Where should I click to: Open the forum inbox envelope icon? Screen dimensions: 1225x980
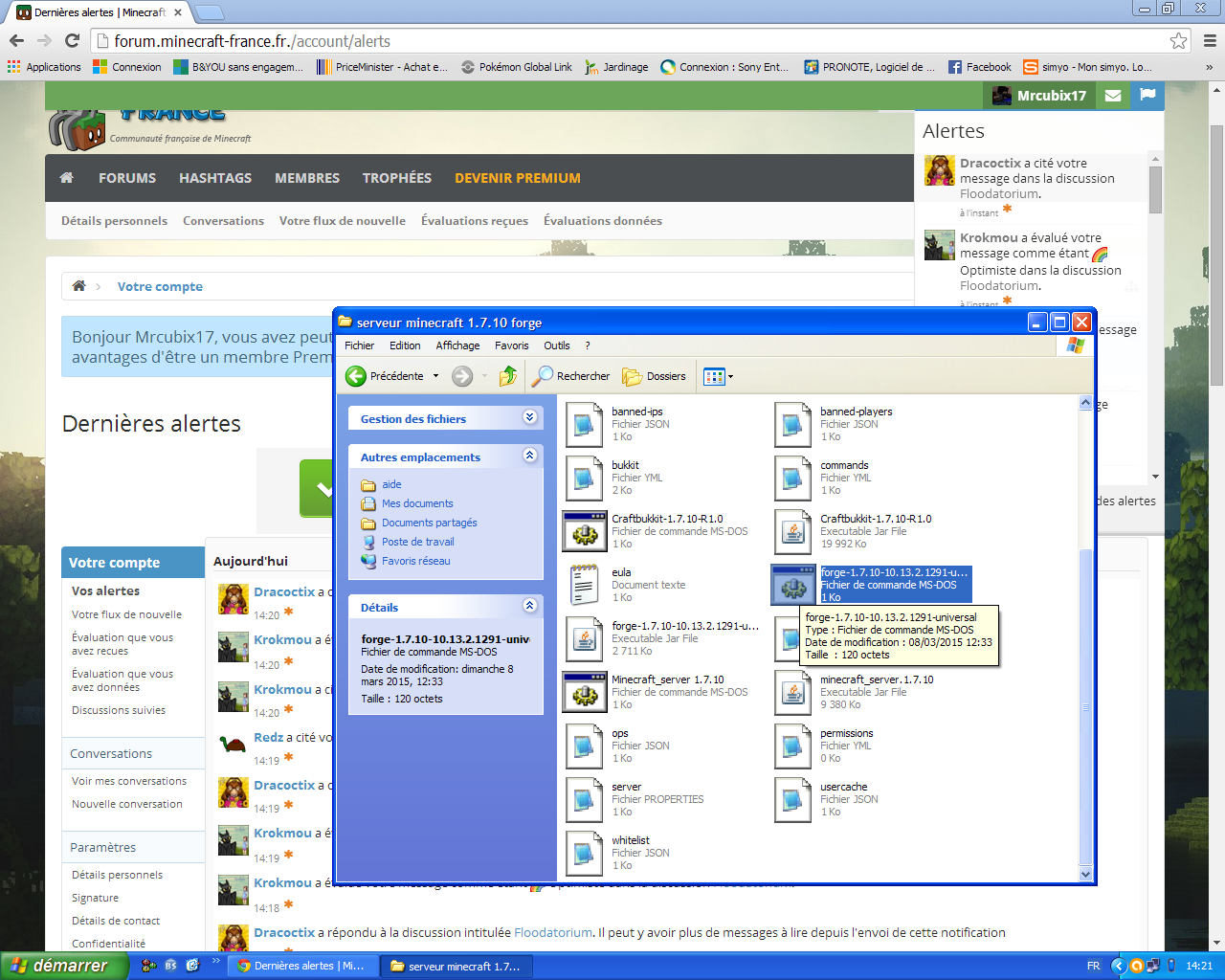point(1112,96)
